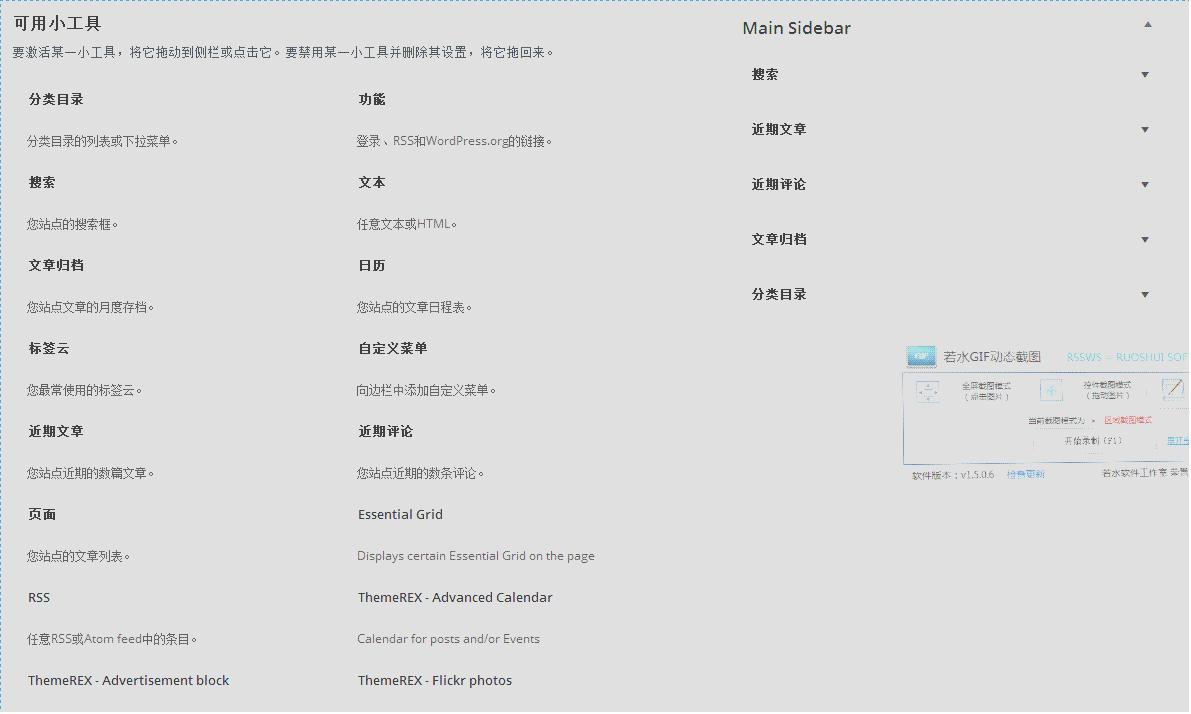
Task: Expand the 分类目录 widget in sidebar
Action: click(x=1144, y=294)
